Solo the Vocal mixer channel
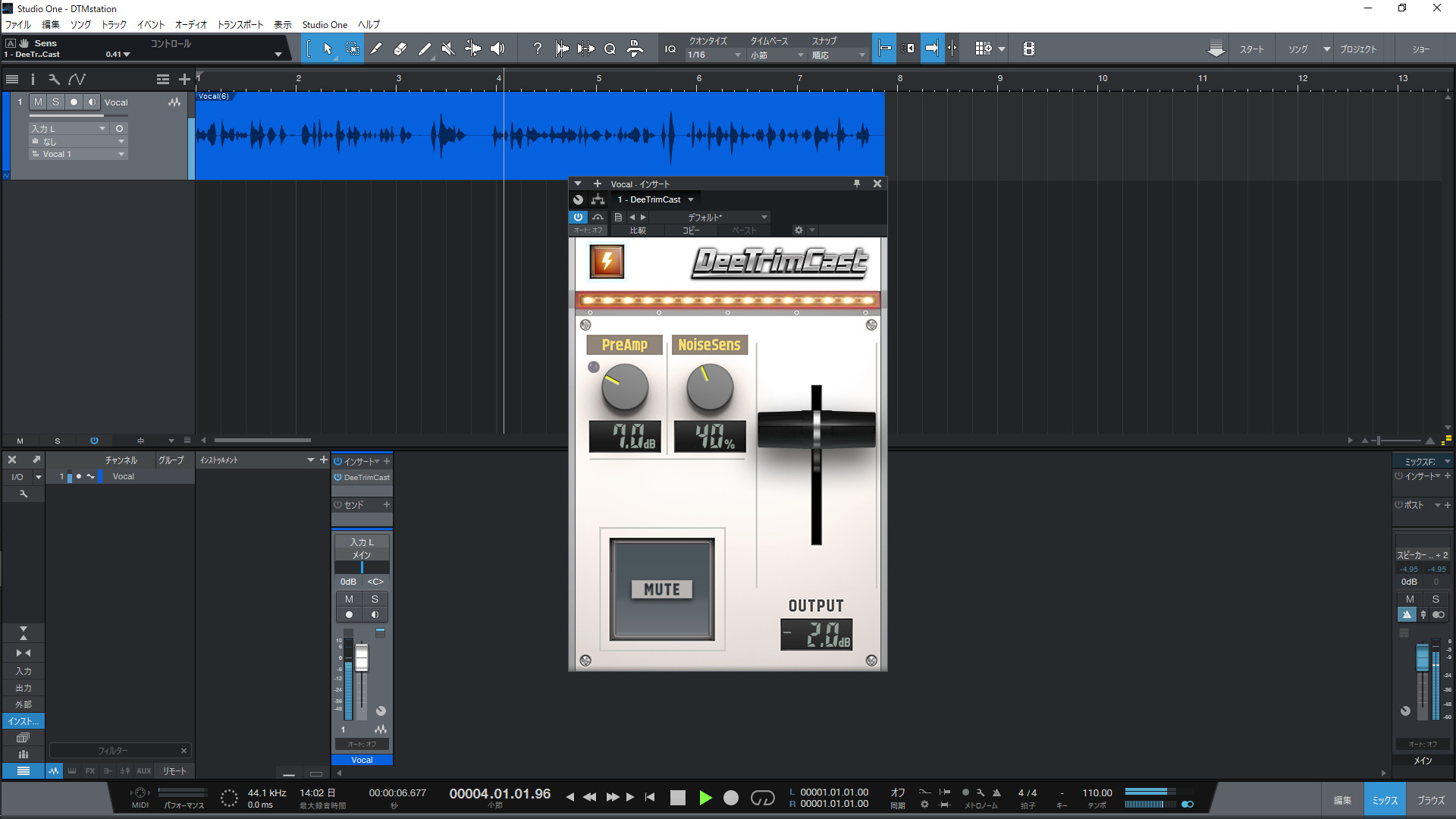Viewport: 1456px width, 819px height. coord(375,599)
